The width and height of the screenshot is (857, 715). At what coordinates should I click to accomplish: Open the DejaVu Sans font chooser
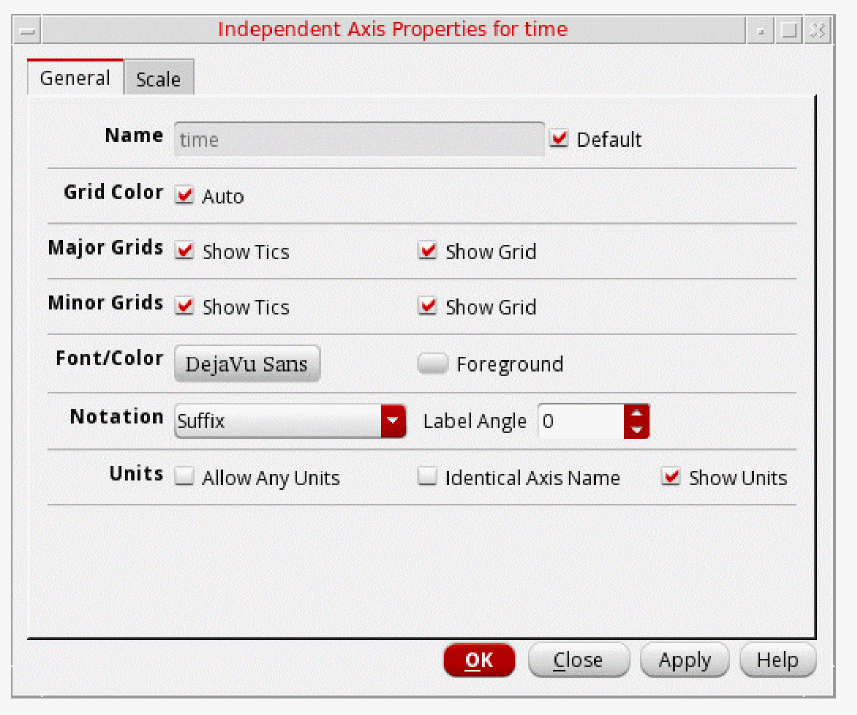point(247,364)
